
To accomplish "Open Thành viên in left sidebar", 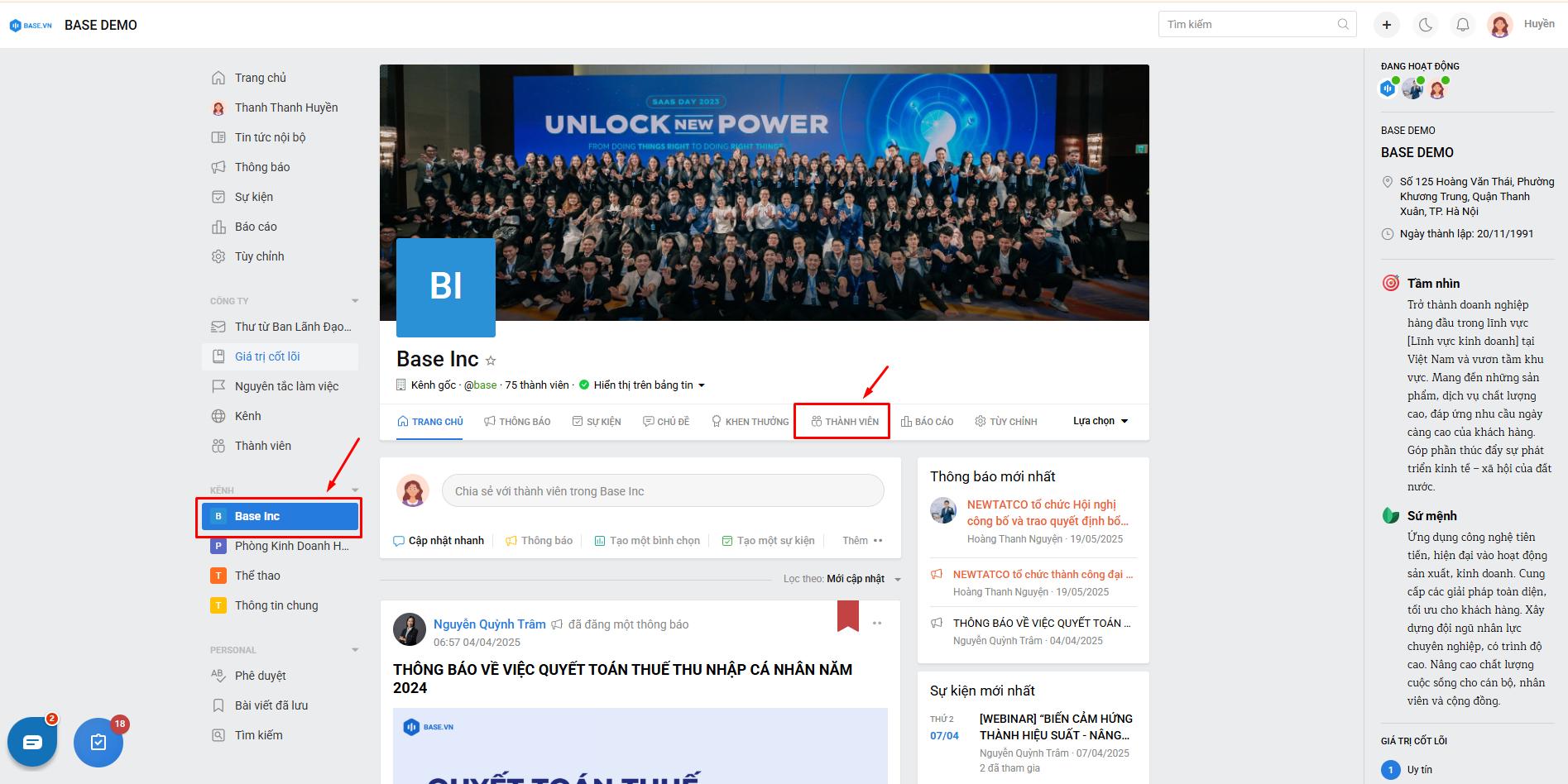I will [x=262, y=446].
